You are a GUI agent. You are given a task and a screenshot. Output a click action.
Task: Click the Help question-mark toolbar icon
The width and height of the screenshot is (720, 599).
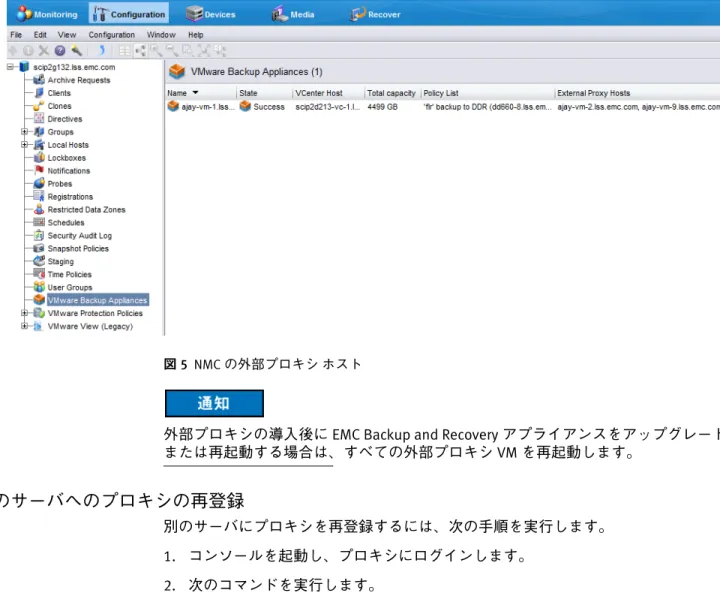point(60,51)
